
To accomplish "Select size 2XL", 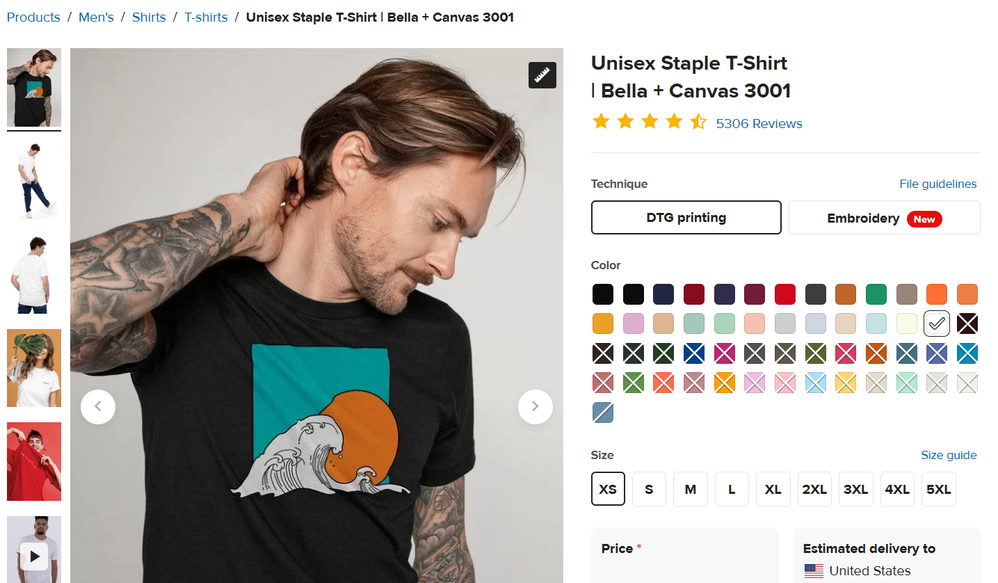I will (x=814, y=489).
